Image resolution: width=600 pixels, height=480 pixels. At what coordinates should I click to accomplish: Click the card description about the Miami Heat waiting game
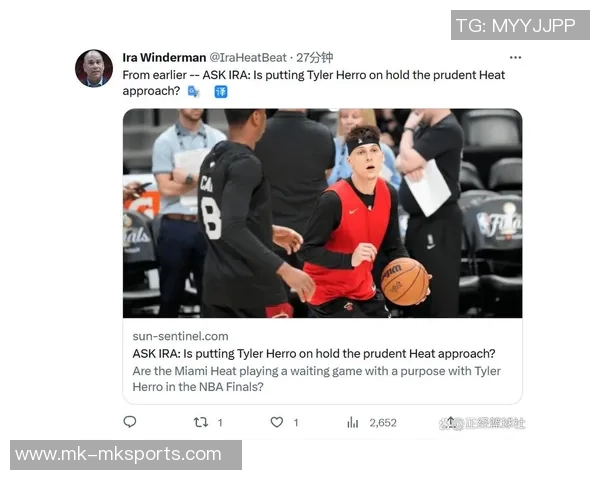[316, 379]
